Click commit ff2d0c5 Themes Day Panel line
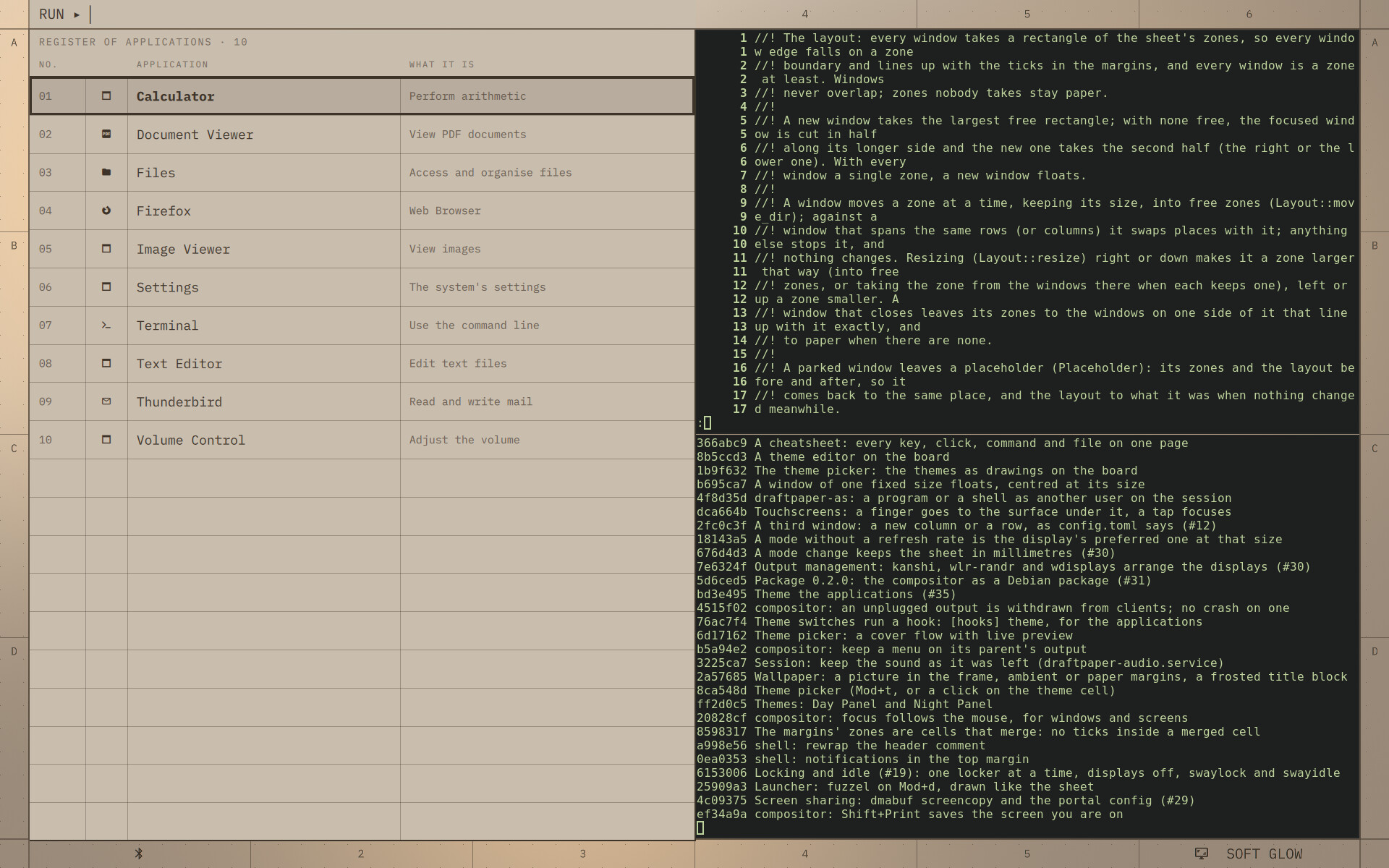Viewport: 1389px width, 868px height. [844, 704]
